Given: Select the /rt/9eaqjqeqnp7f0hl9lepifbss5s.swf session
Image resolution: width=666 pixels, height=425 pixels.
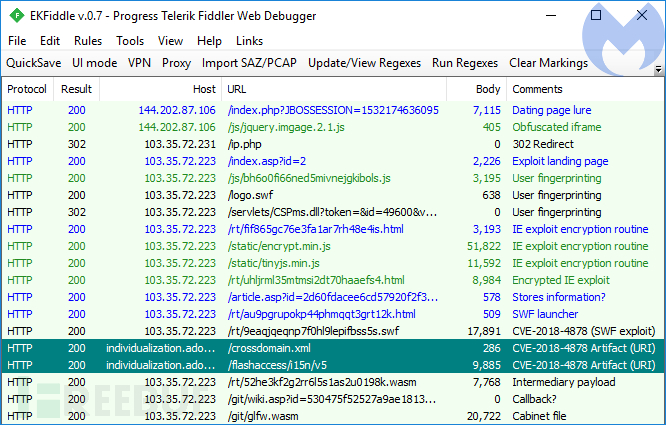Looking at the screenshot, I should coord(333,331).
